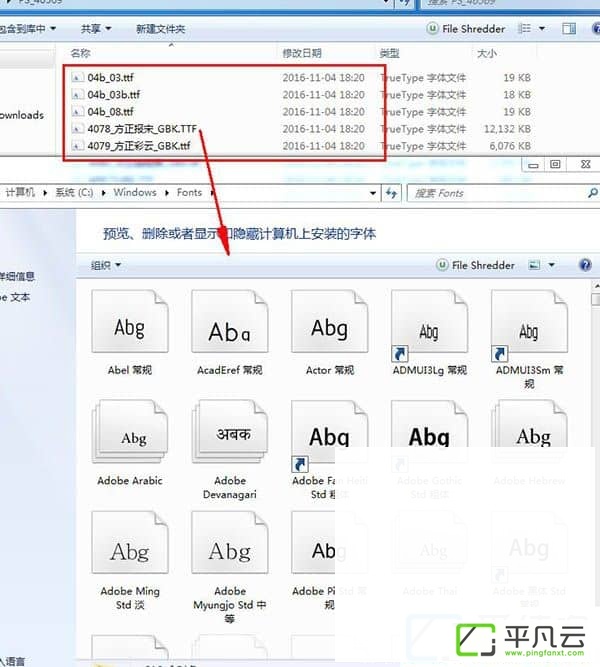The image size is (600, 667).
Task: Click the refresh button beside address bar
Action: point(391,194)
